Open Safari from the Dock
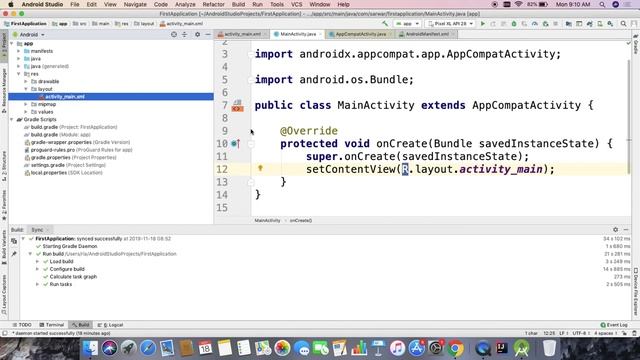This screenshot has height=360, width=640. click(x=148, y=348)
